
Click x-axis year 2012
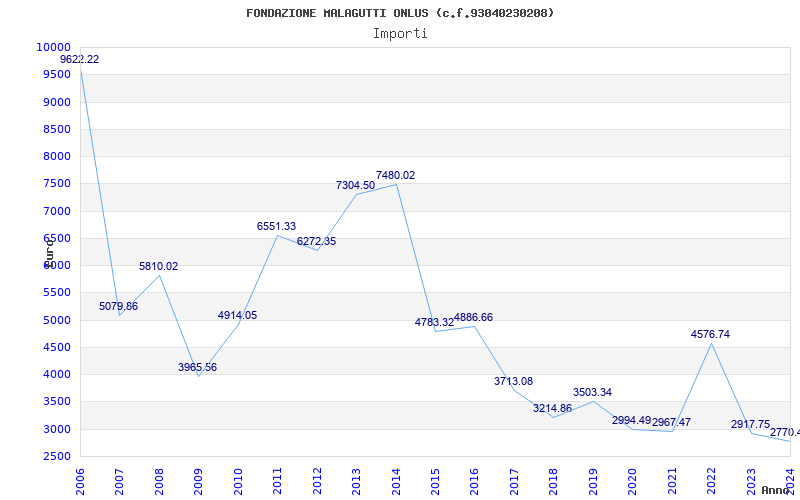coord(317,482)
